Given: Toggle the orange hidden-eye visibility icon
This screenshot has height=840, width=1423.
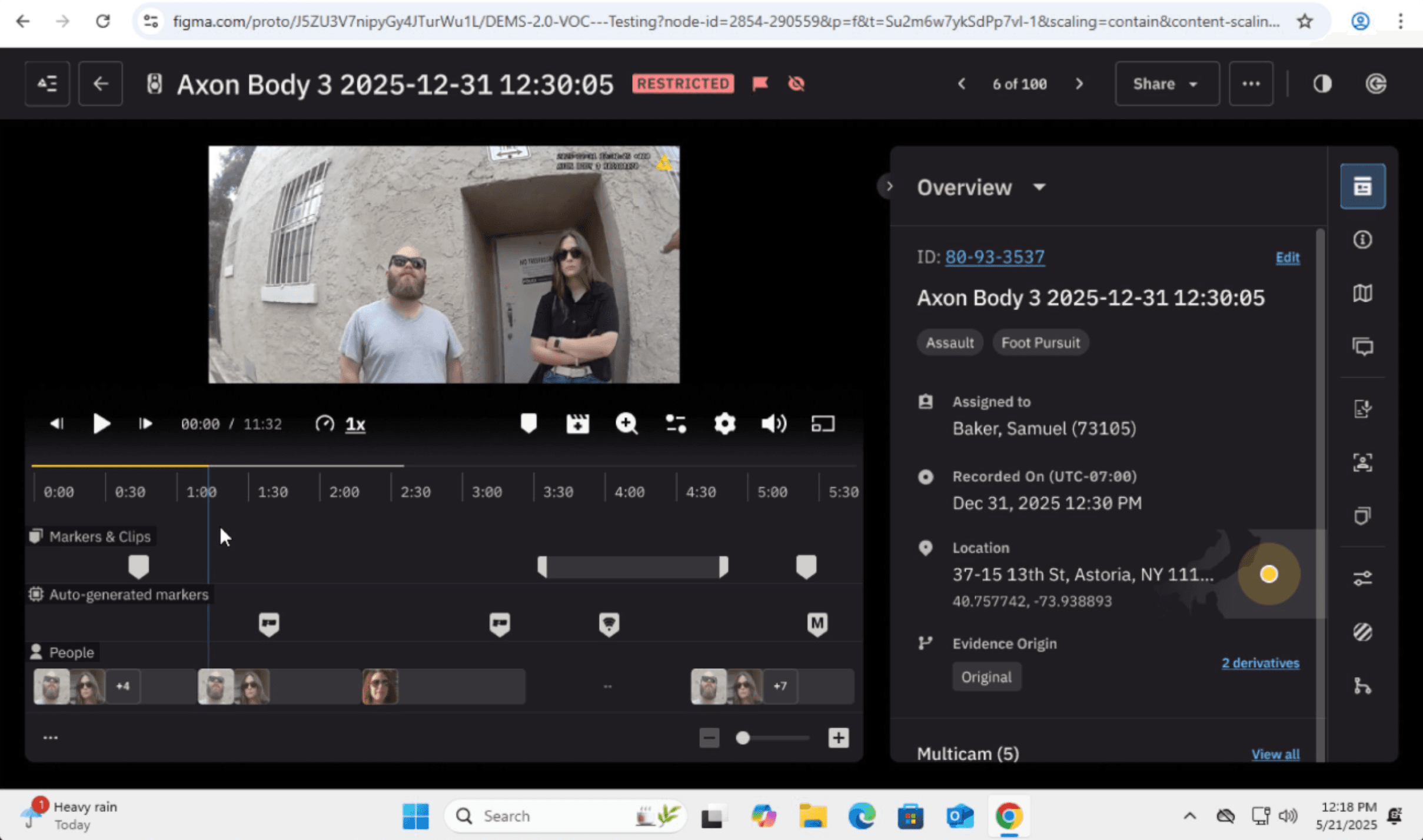Looking at the screenshot, I should [796, 84].
